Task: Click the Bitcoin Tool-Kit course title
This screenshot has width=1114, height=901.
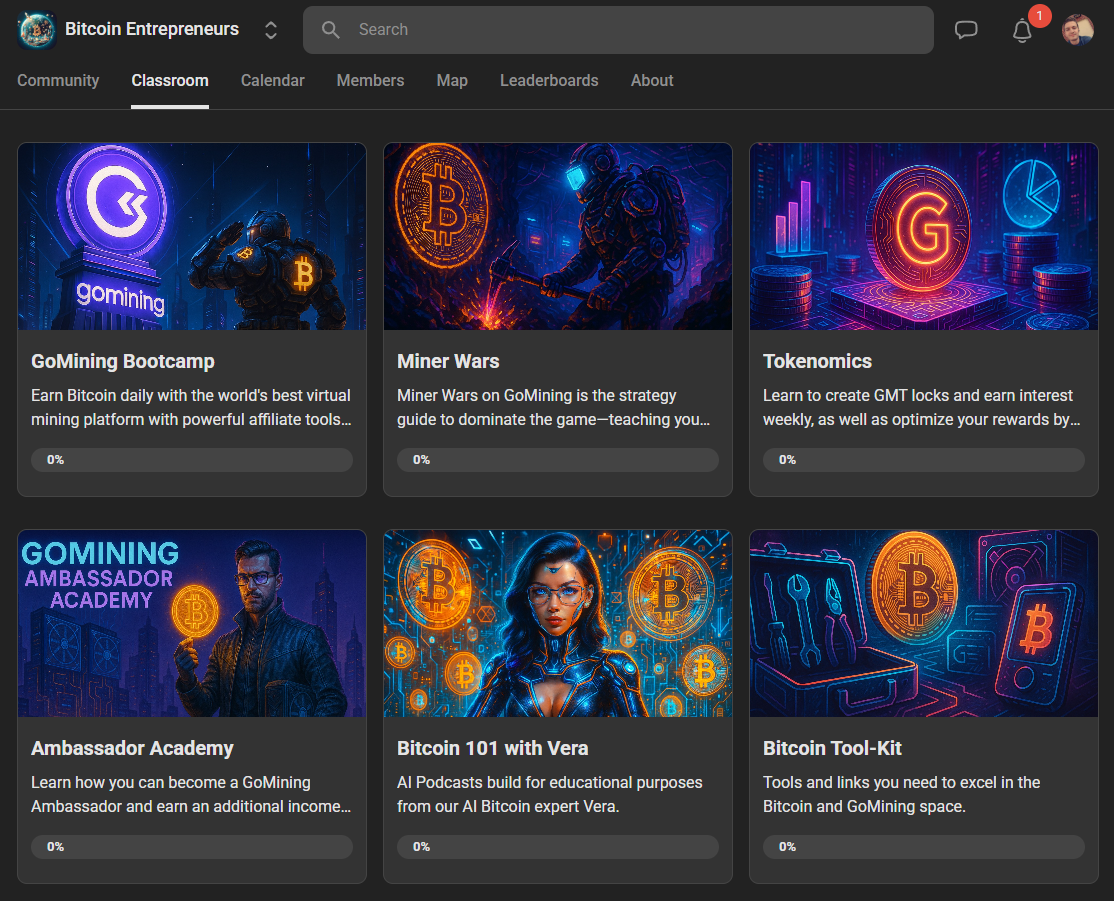Action: point(832,748)
